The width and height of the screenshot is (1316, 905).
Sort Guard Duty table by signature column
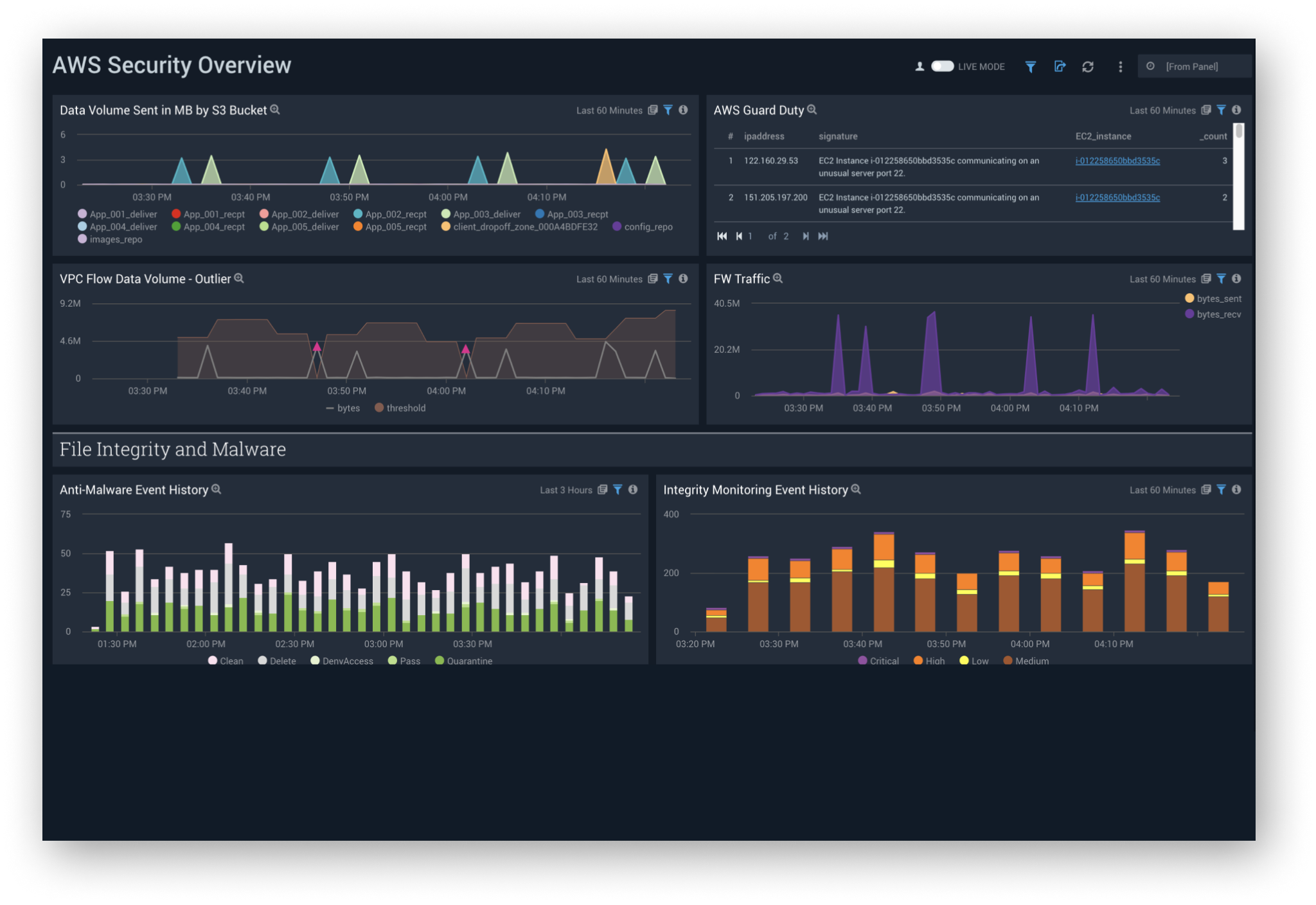(x=838, y=136)
